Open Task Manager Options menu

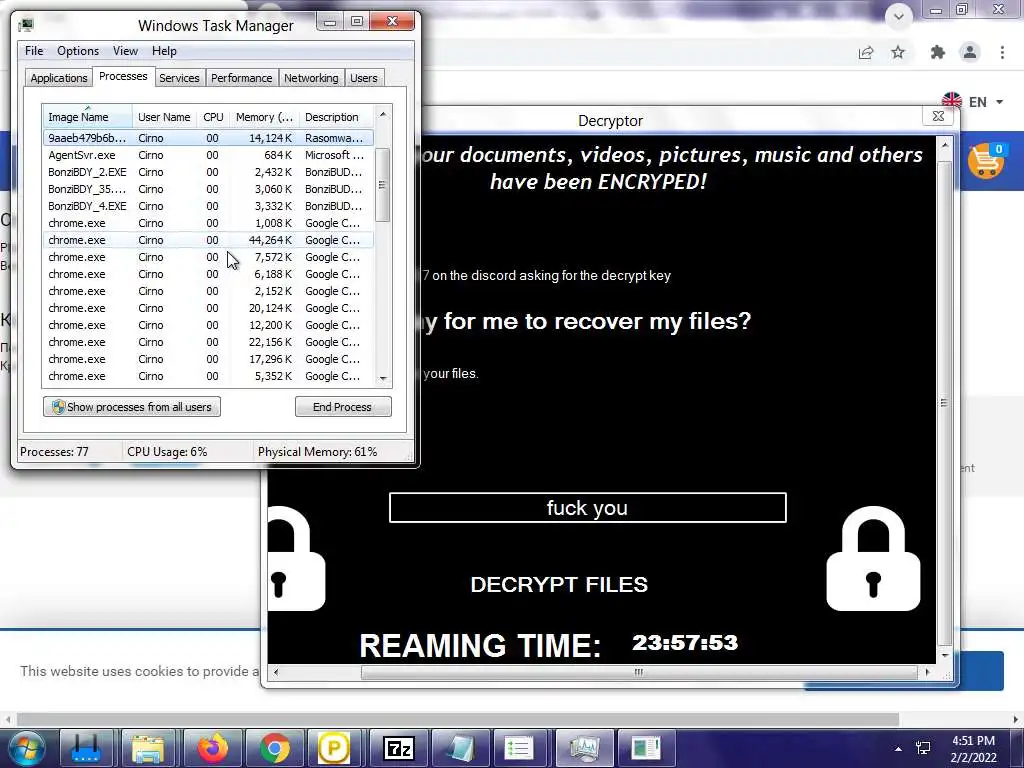pyautogui.click(x=78, y=51)
